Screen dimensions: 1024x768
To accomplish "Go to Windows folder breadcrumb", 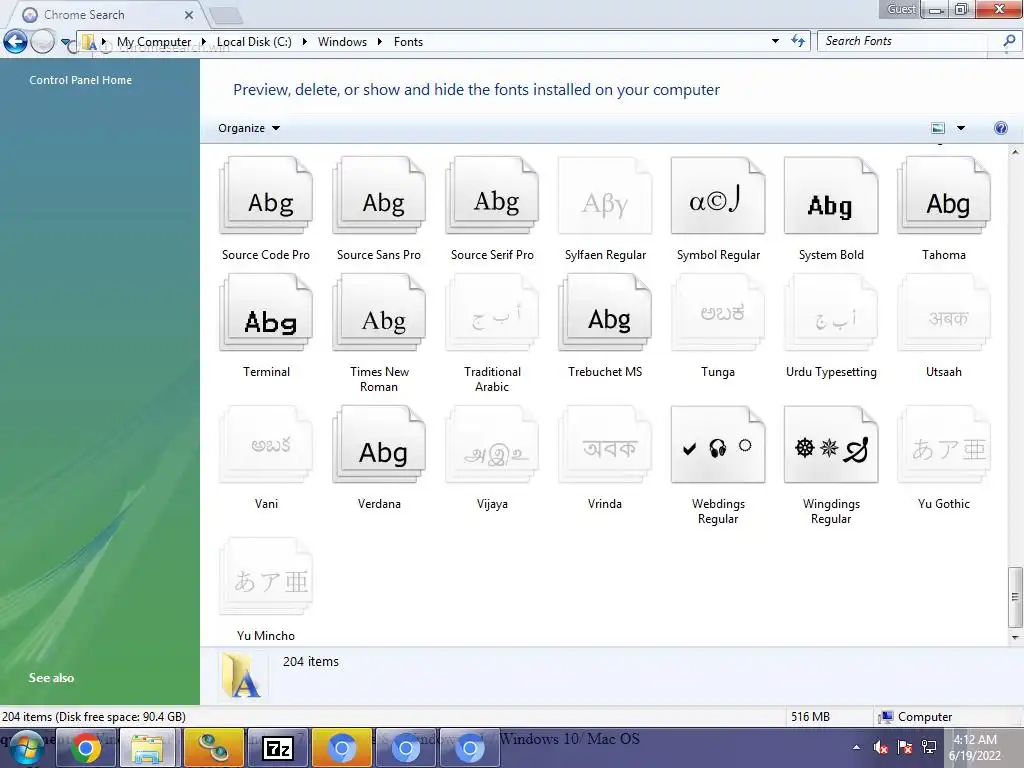I will 342,42.
